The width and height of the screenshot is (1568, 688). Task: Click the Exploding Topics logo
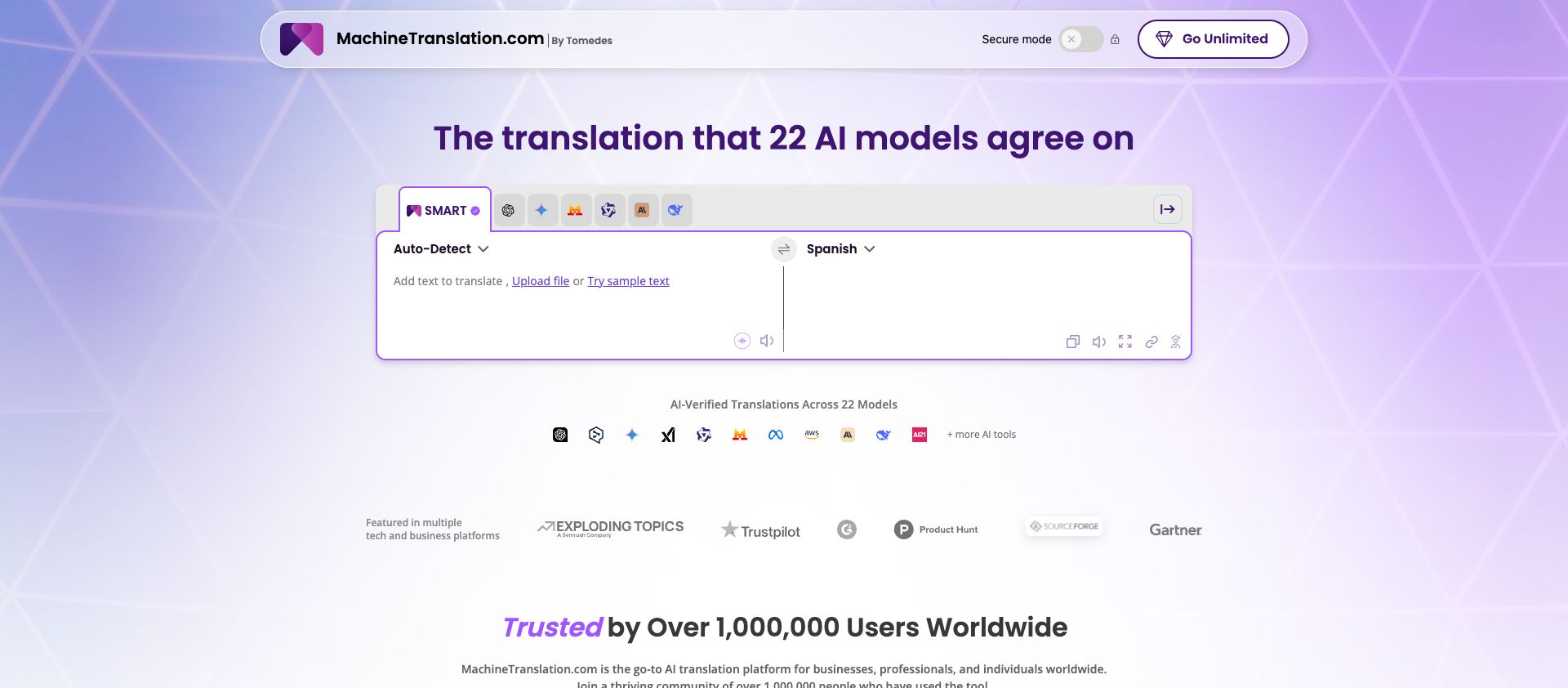click(x=610, y=529)
